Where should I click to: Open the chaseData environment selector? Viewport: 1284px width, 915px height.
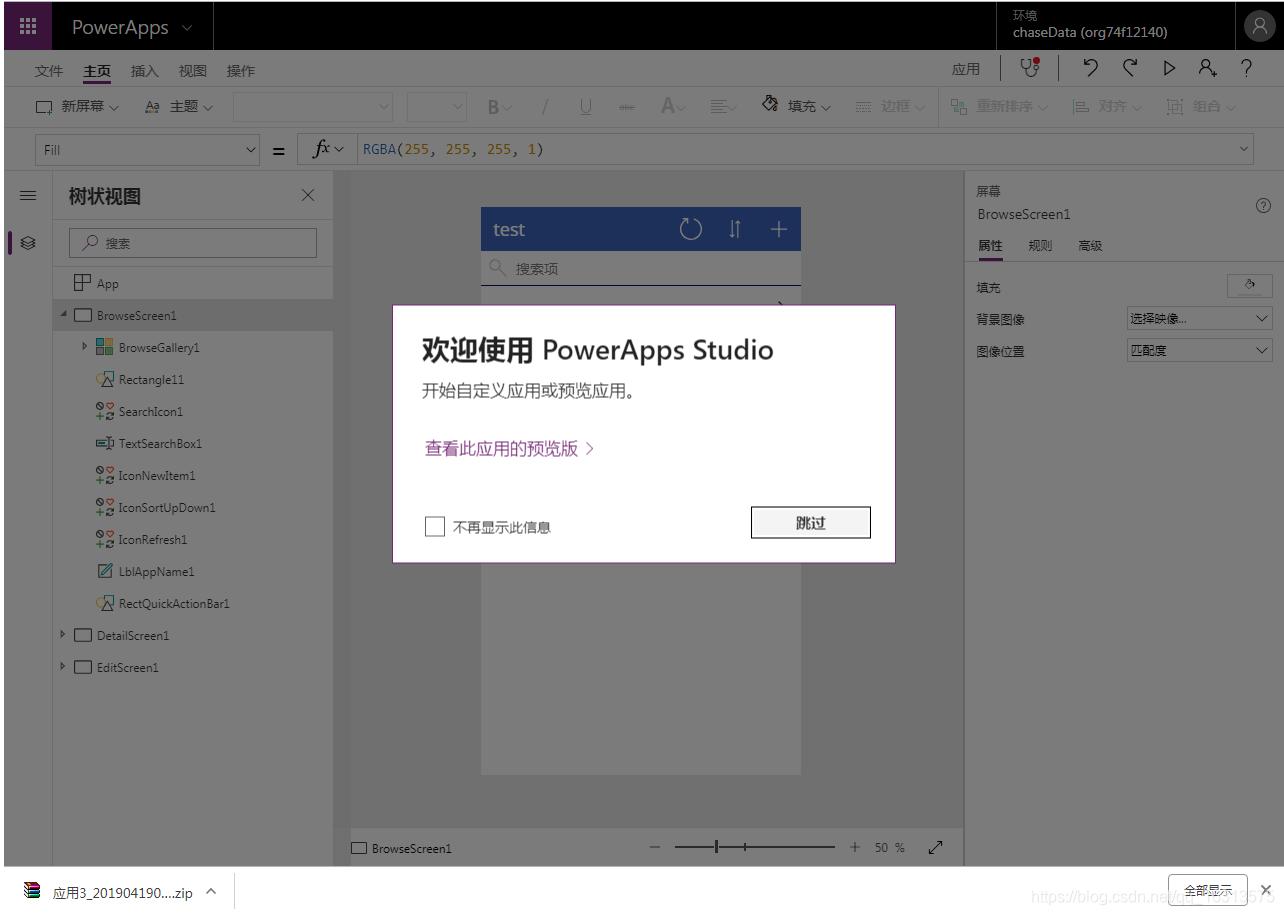point(1090,25)
